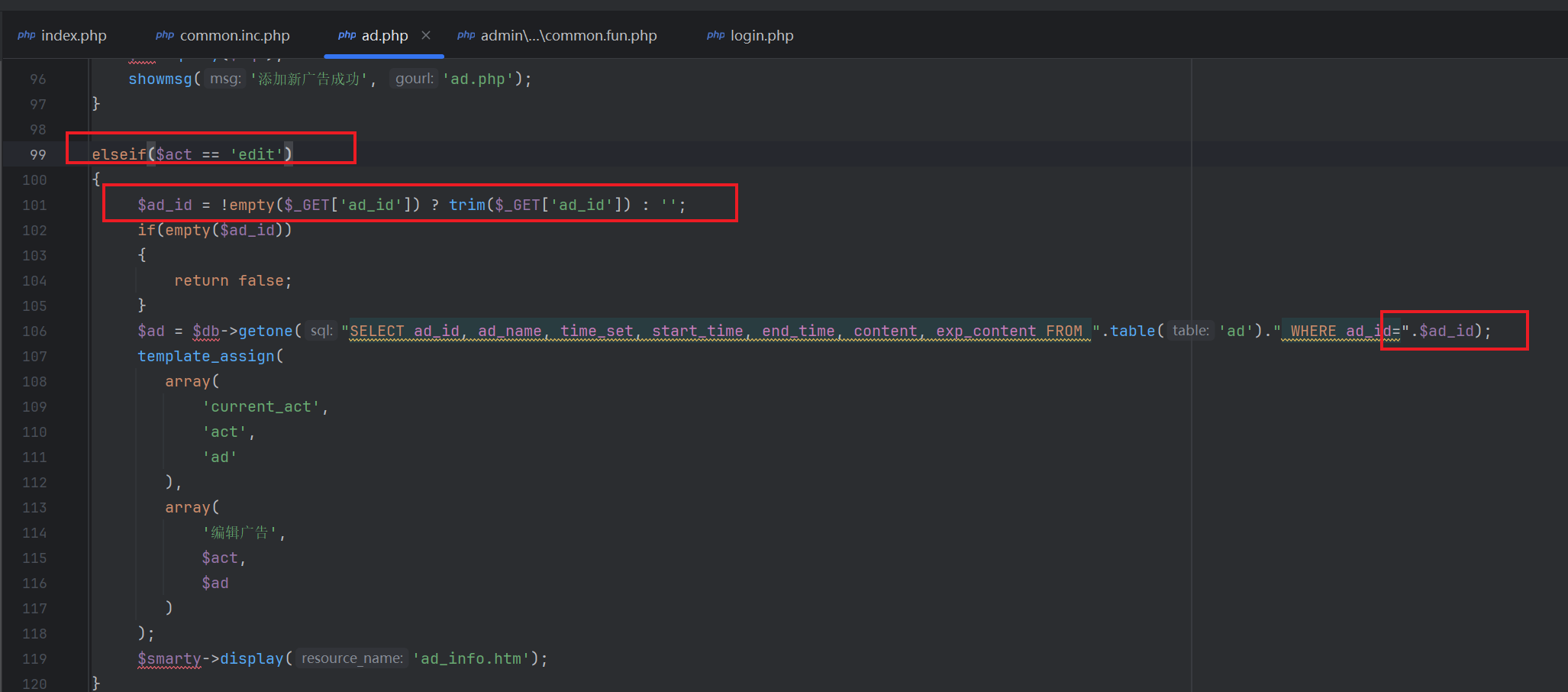Click the 'gourl:' parameter hint on line 96
The height and width of the screenshot is (692, 1568).
415,79
